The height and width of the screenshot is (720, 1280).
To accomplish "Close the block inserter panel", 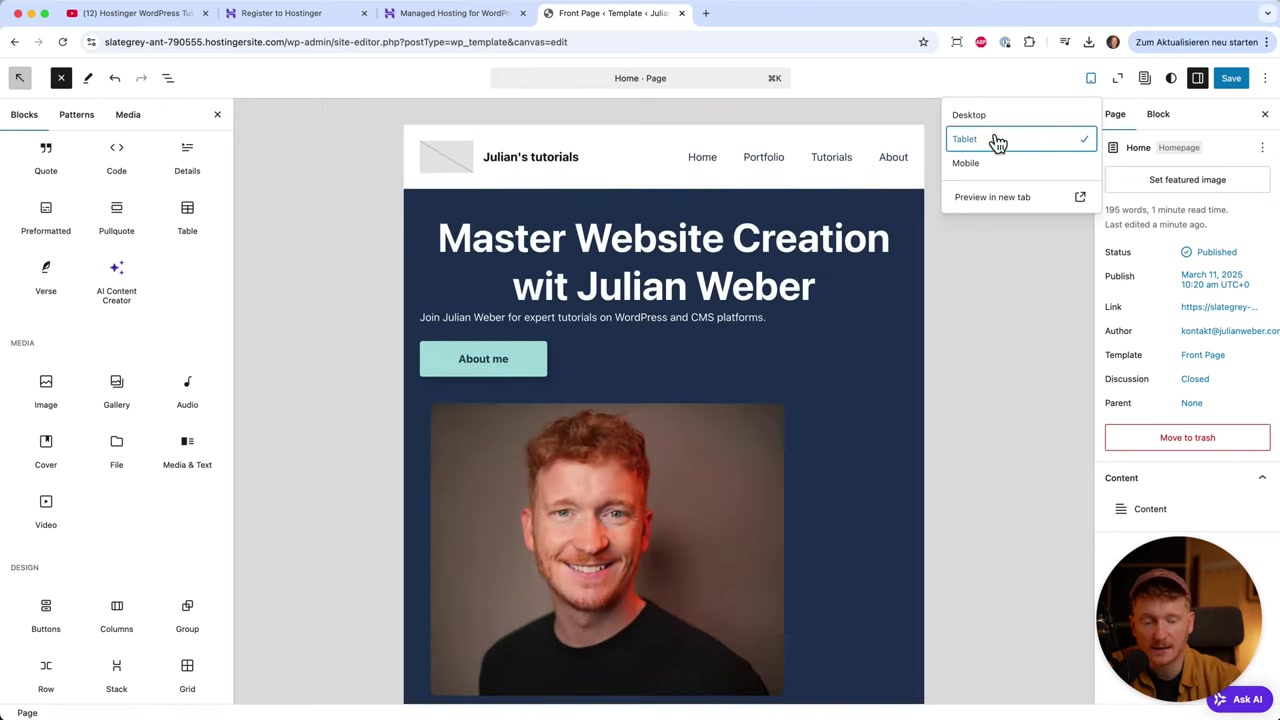I will click(x=217, y=114).
